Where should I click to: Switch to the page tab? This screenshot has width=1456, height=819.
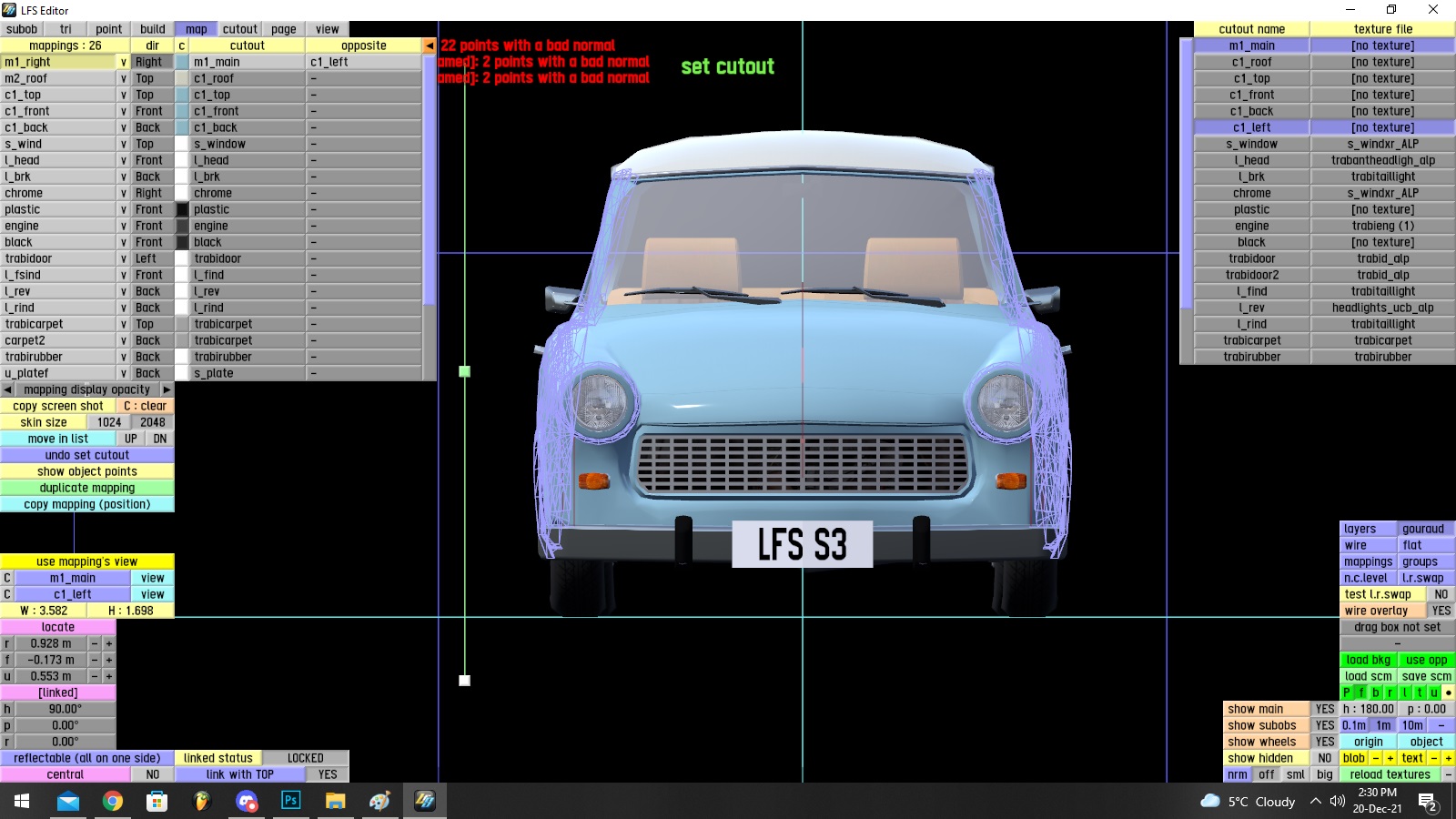tap(284, 29)
